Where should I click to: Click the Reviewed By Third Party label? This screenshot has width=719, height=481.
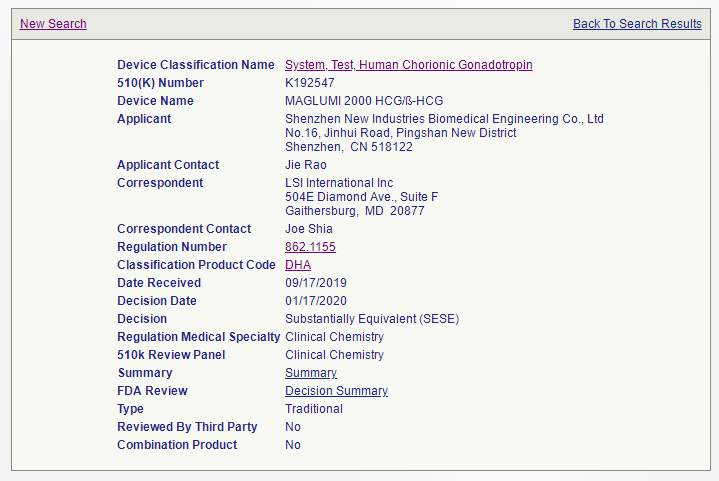tap(187, 427)
